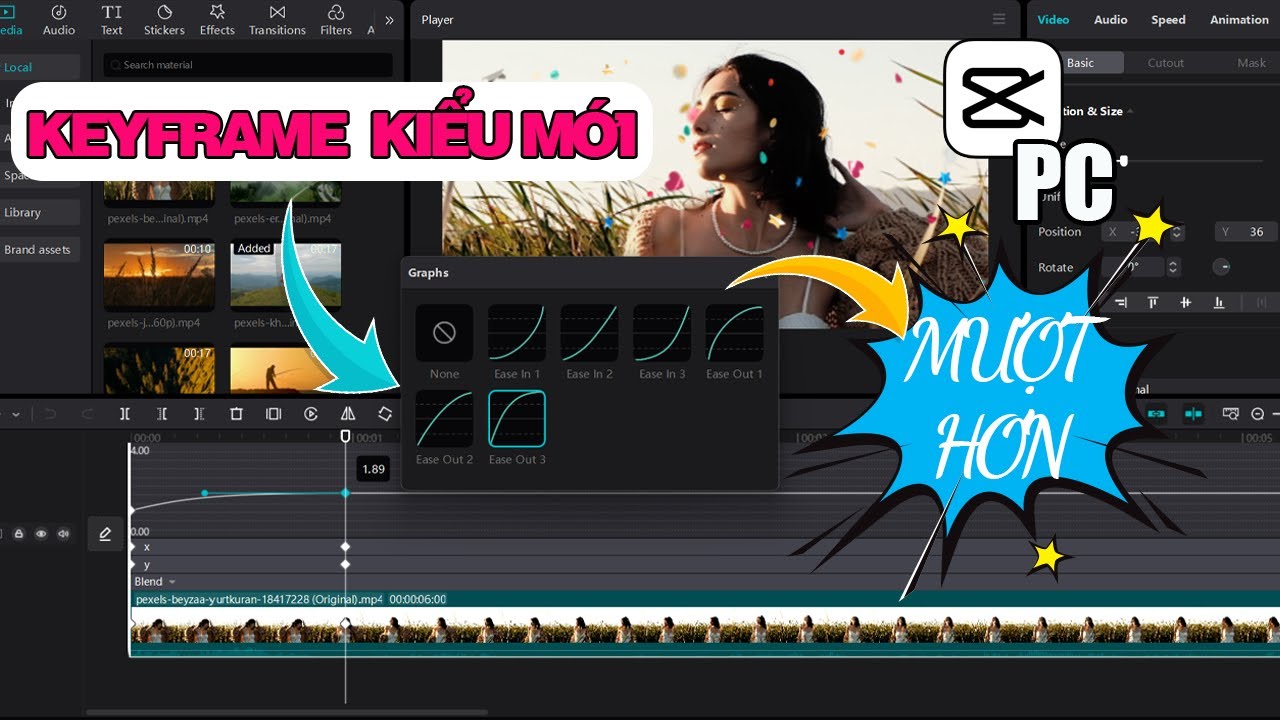Open the Player panel menu icon
The height and width of the screenshot is (720, 1280).
[x=999, y=19]
